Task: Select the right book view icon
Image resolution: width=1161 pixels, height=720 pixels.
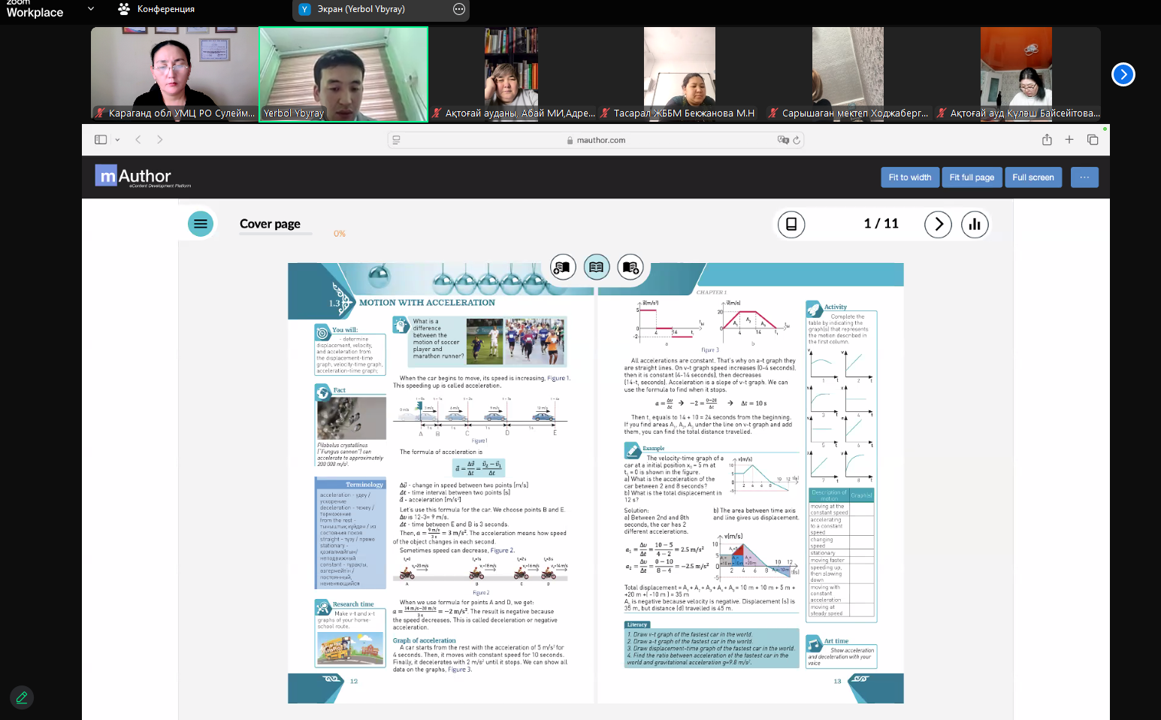Action: [630, 267]
